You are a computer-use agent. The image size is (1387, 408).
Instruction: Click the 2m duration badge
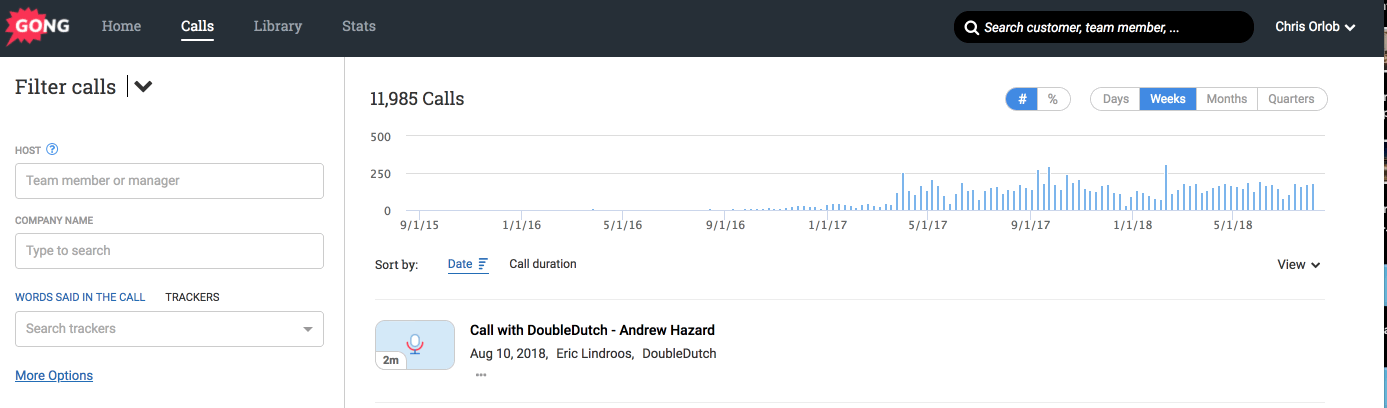(389, 360)
